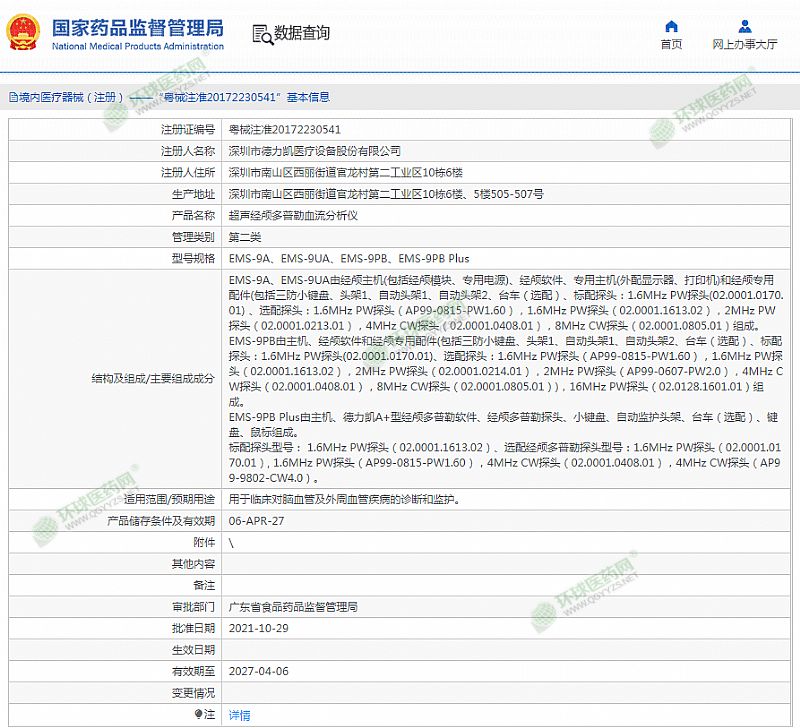The image size is (800, 728).
Task: Click the expiry date 2027-04-06
Action: (258, 671)
